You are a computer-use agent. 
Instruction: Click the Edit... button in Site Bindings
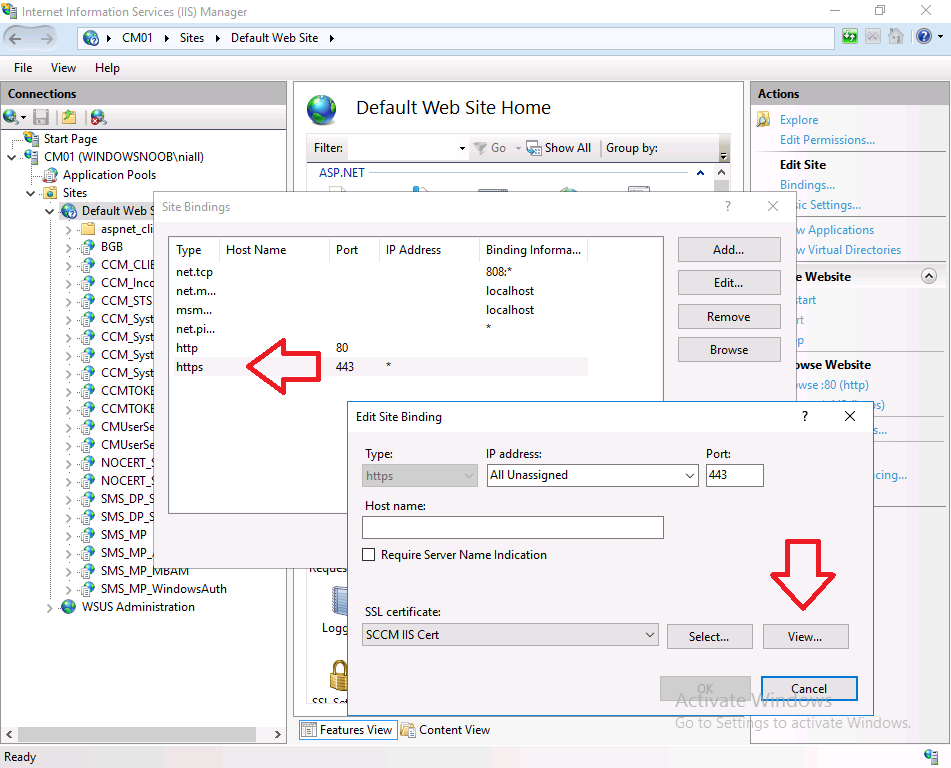tap(728, 283)
